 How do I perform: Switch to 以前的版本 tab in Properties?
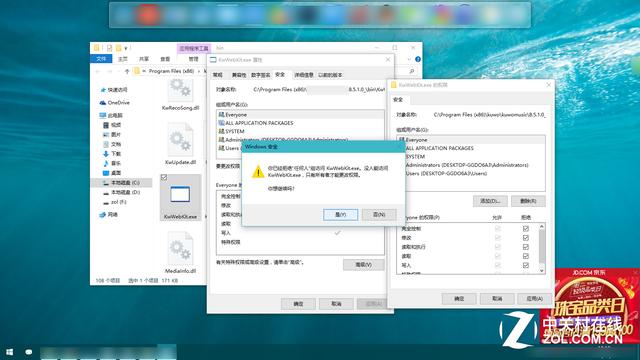(330, 75)
